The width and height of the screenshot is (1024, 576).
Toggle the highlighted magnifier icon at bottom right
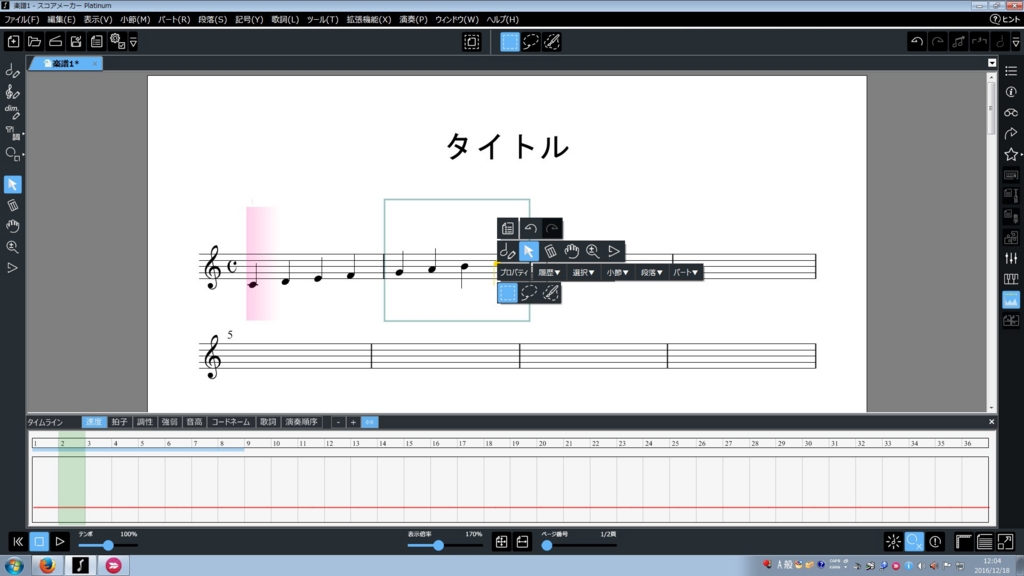[x=914, y=541]
